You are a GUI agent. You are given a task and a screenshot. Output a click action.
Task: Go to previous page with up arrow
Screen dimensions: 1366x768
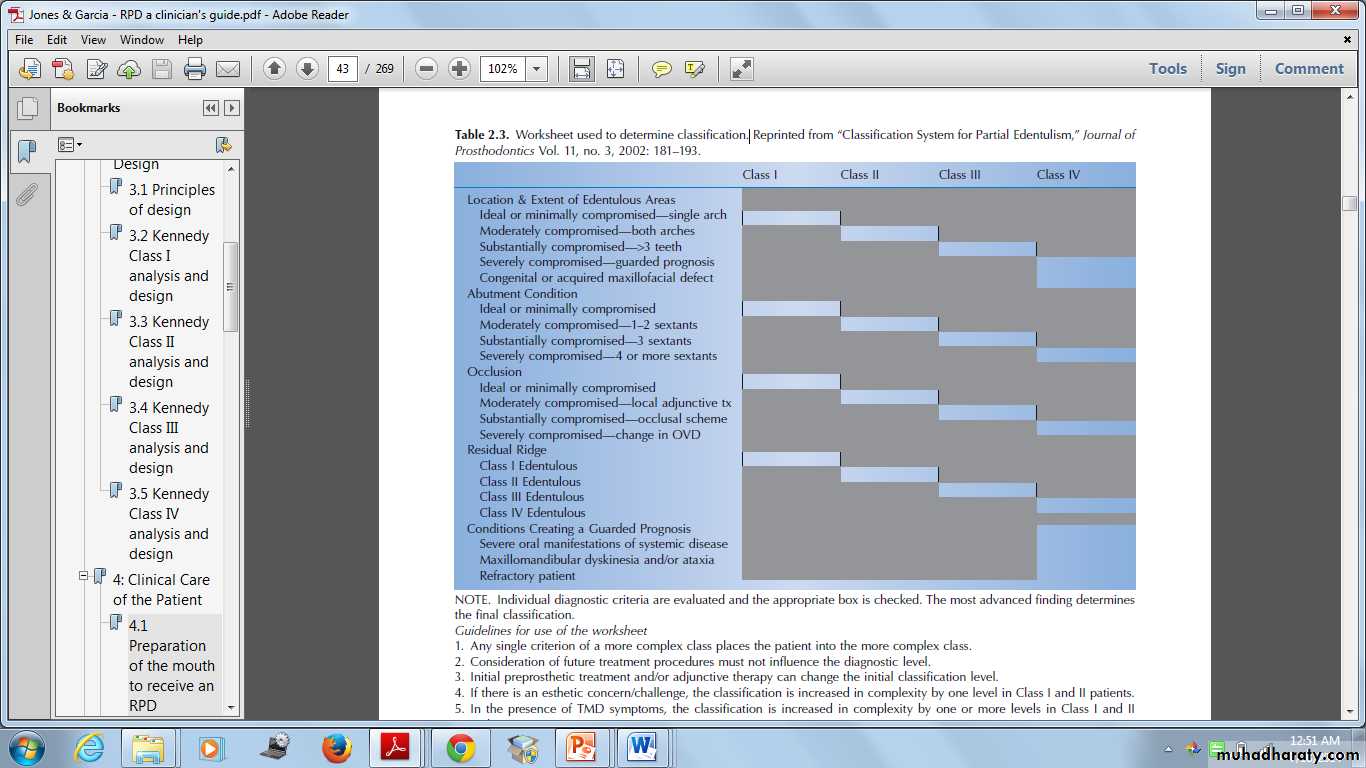(274, 69)
